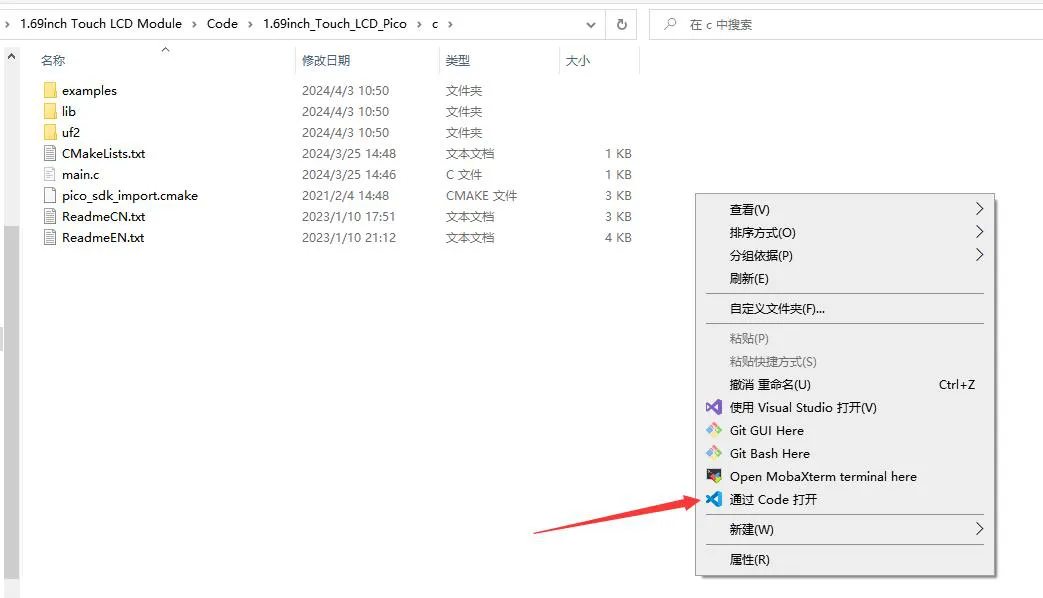The height and width of the screenshot is (598, 1043).
Task: Open 属性(R) from the context menu
Action: [x=845, y=559]
